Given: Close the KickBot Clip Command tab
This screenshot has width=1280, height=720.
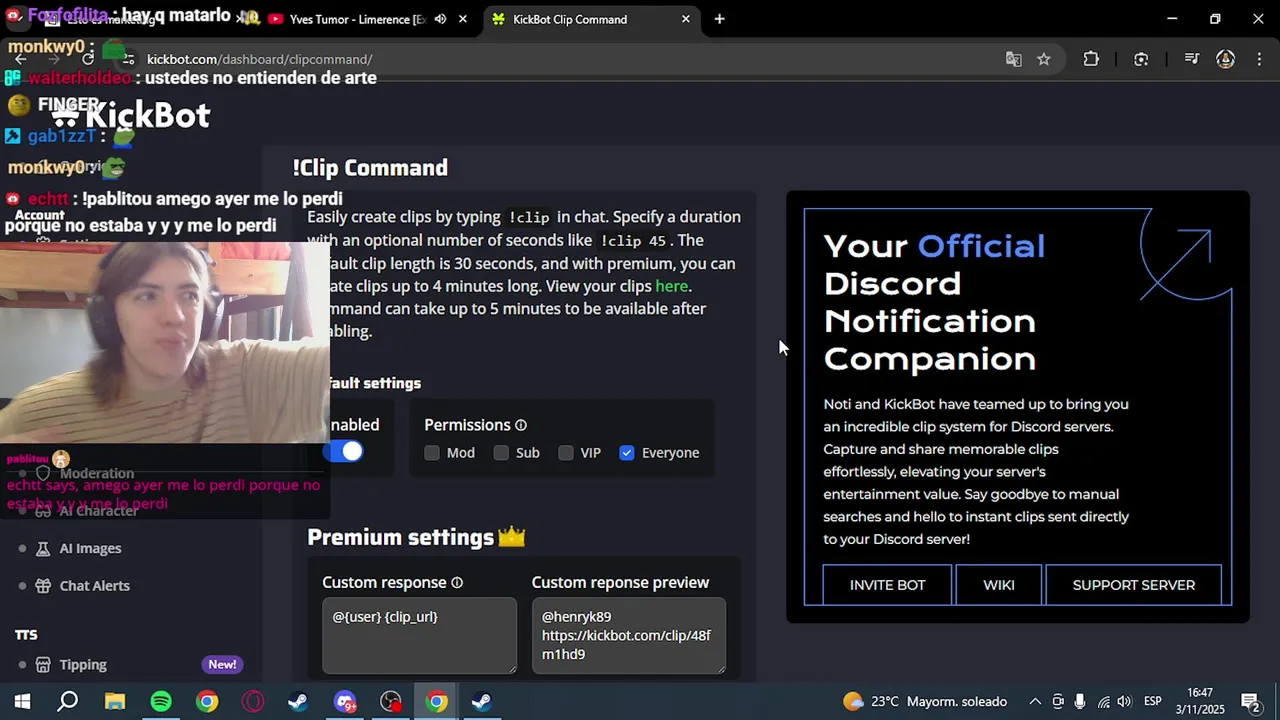Looking at the screenshot, I should click(x=686, y=19).
